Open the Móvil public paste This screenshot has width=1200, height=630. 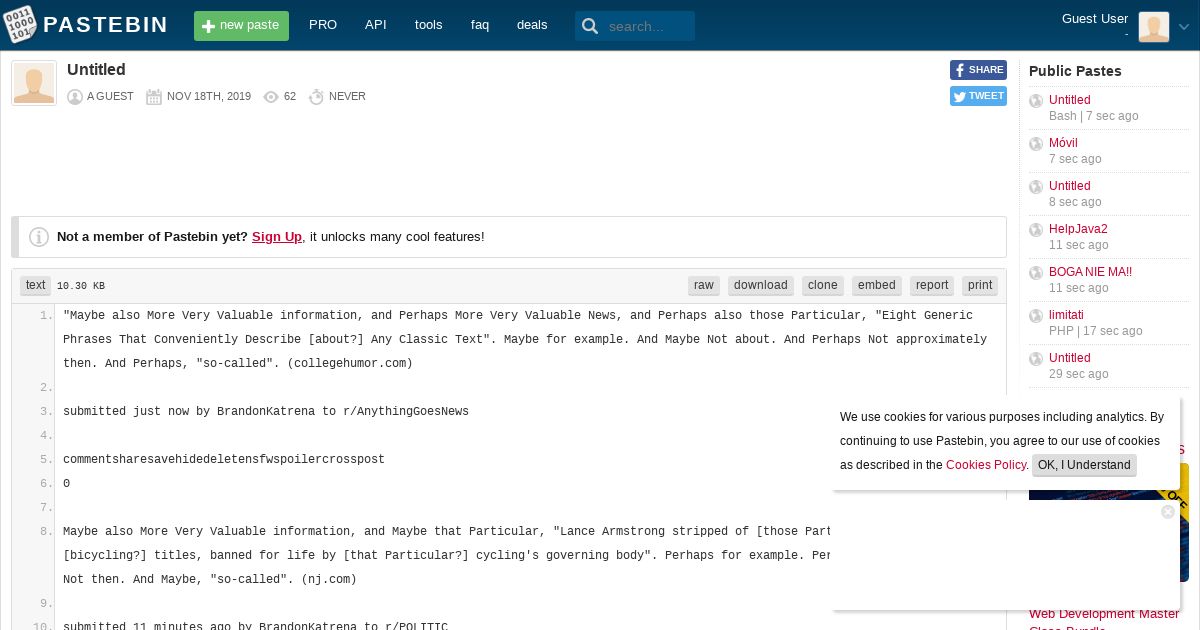(x=1063, y=143)
